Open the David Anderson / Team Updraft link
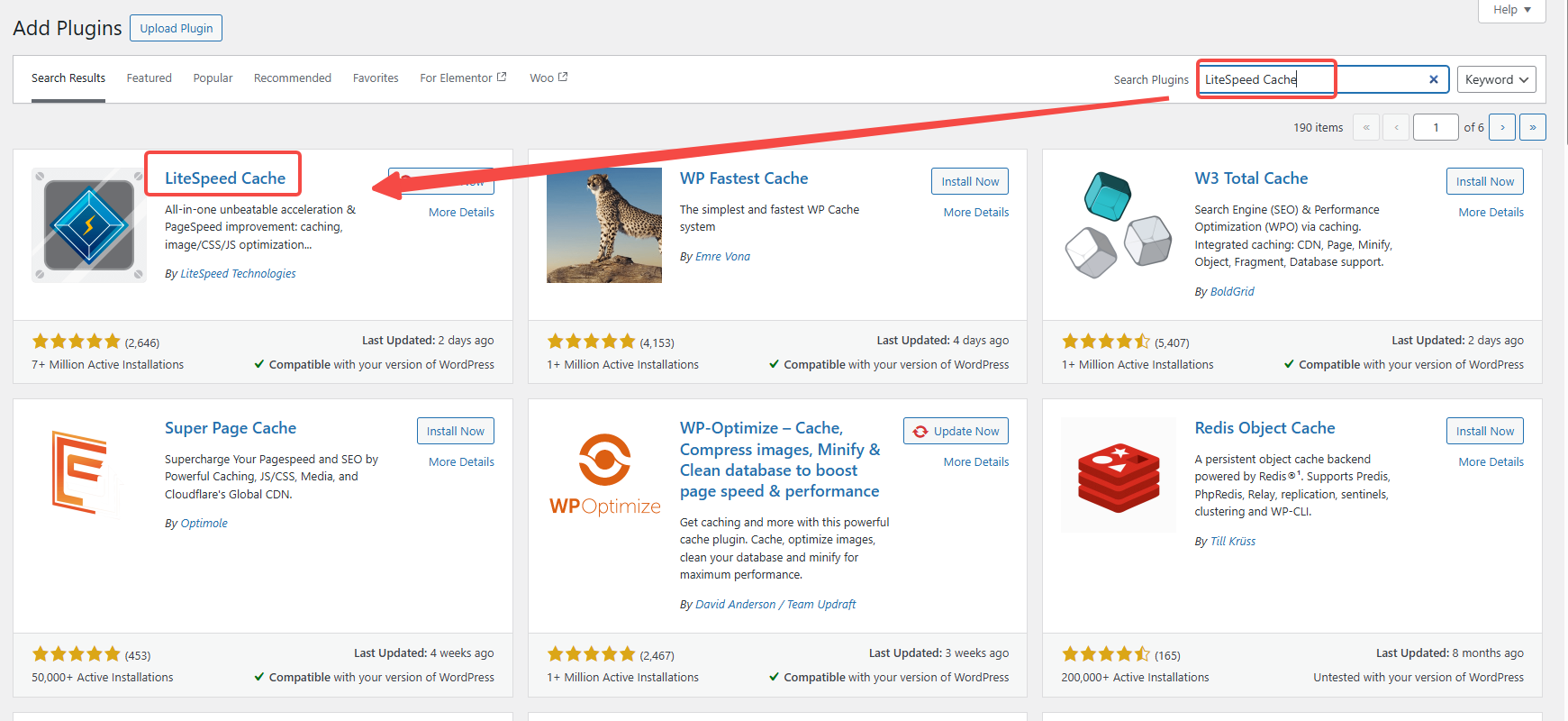The width and height of the screenshot is (1568, 721). point(775,605)
